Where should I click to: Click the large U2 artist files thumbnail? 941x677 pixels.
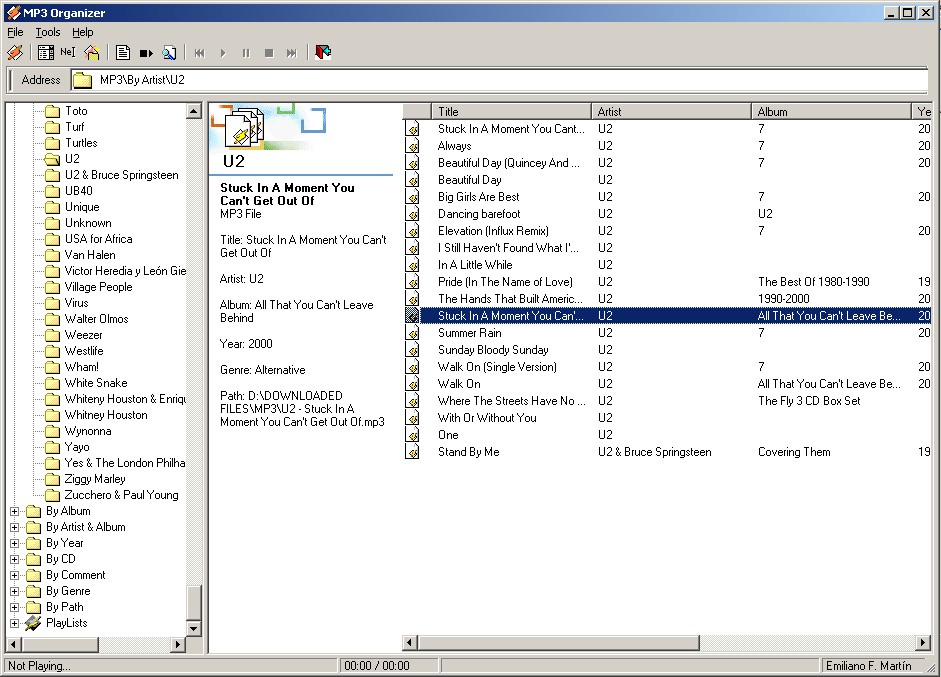[244, 128]
